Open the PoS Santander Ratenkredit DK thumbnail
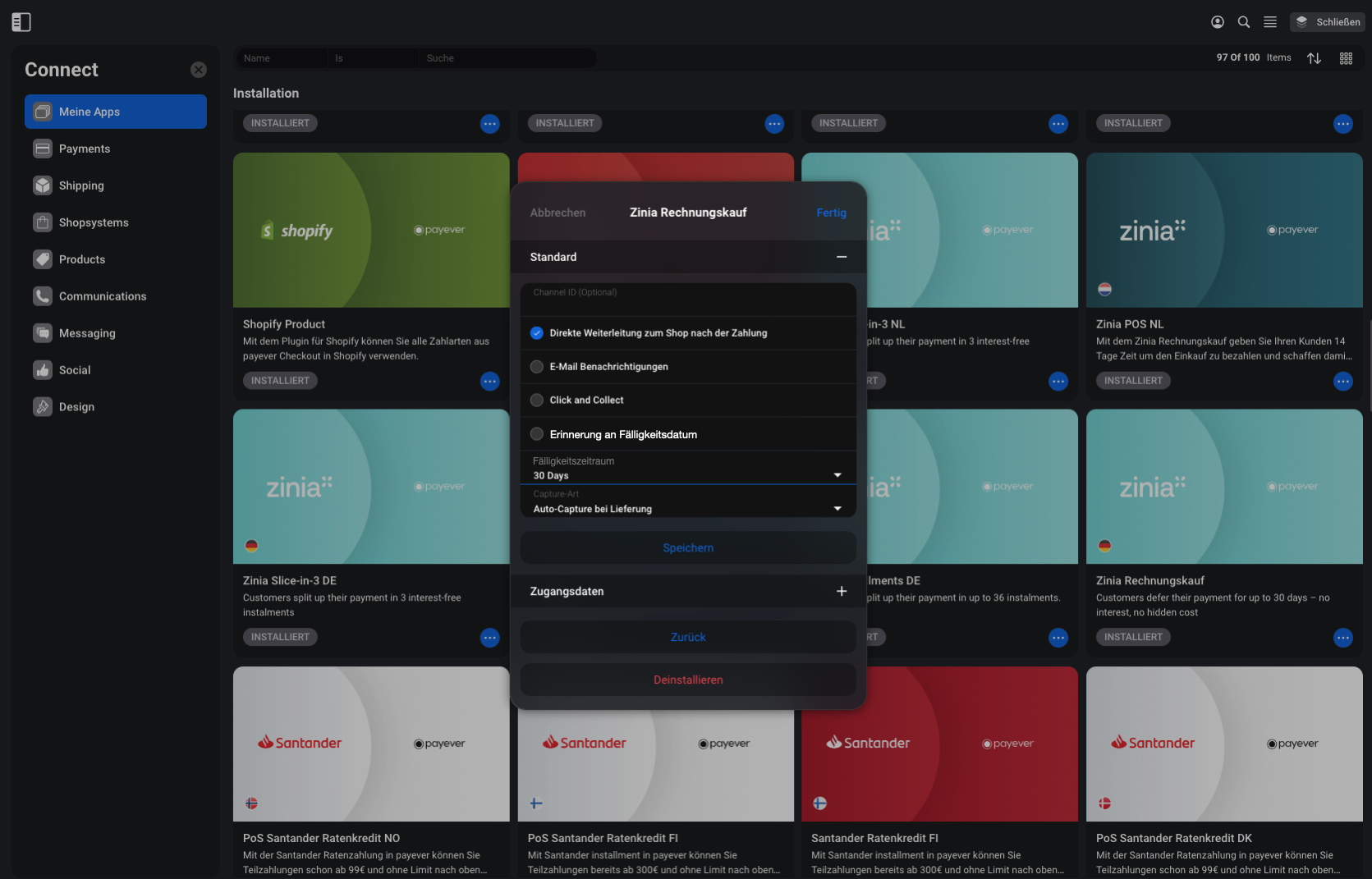This screenshot has width=1372, height=879. (1224, 744)
